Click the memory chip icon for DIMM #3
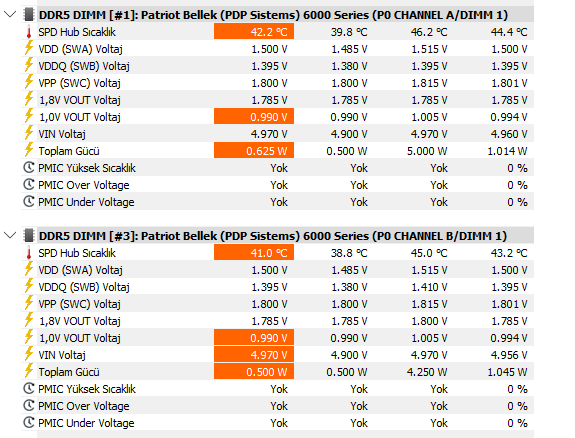This screenshot has width=575, height=438. (29, 236)
